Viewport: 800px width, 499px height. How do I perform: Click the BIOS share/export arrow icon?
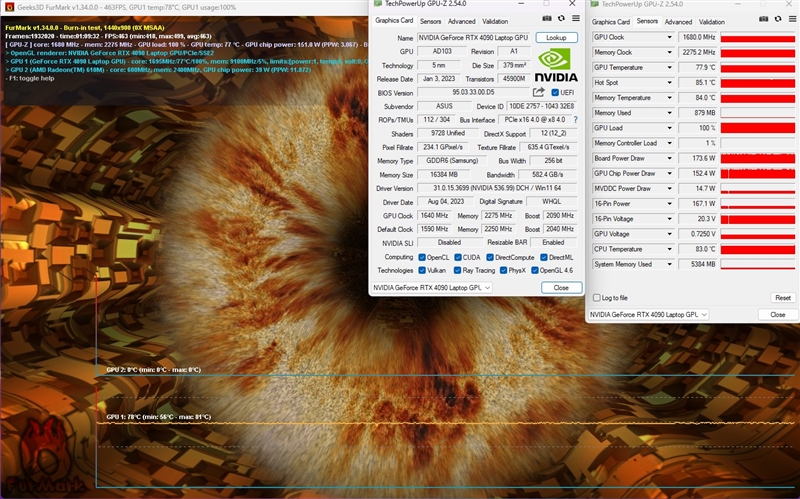coord(539,92)
